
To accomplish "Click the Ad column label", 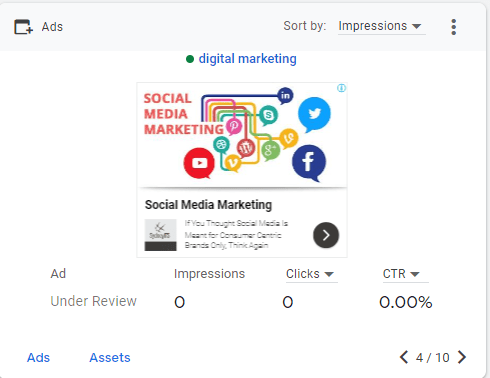I will (x=58, y=274).
